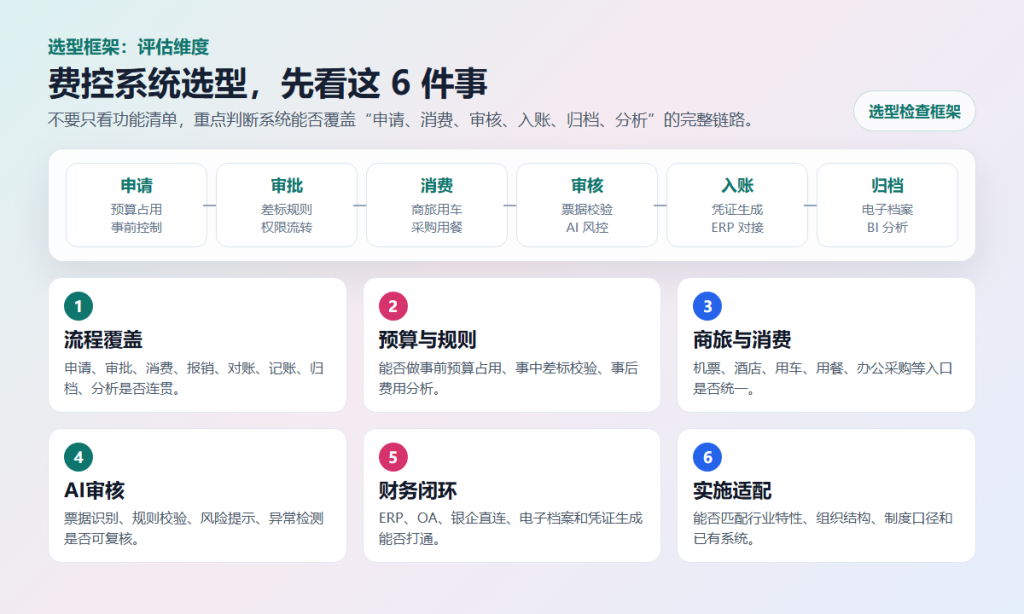
Task: Open the 入账 step card
Action: [x=737, y=205]
